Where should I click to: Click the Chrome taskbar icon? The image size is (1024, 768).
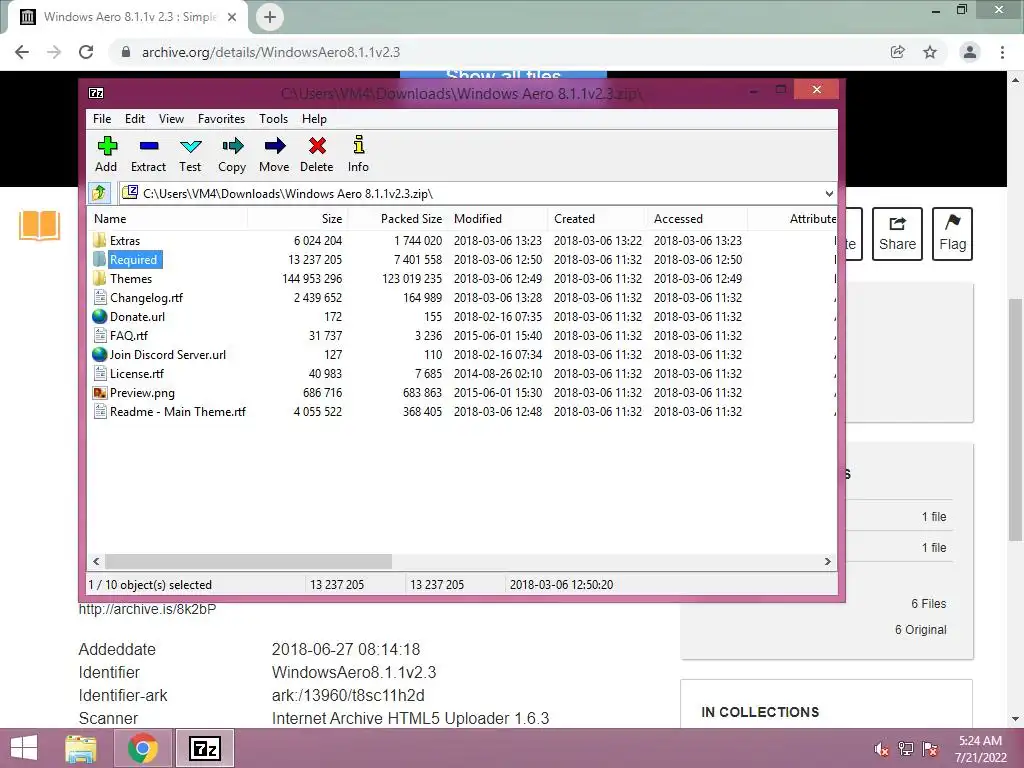pos(143,748)
